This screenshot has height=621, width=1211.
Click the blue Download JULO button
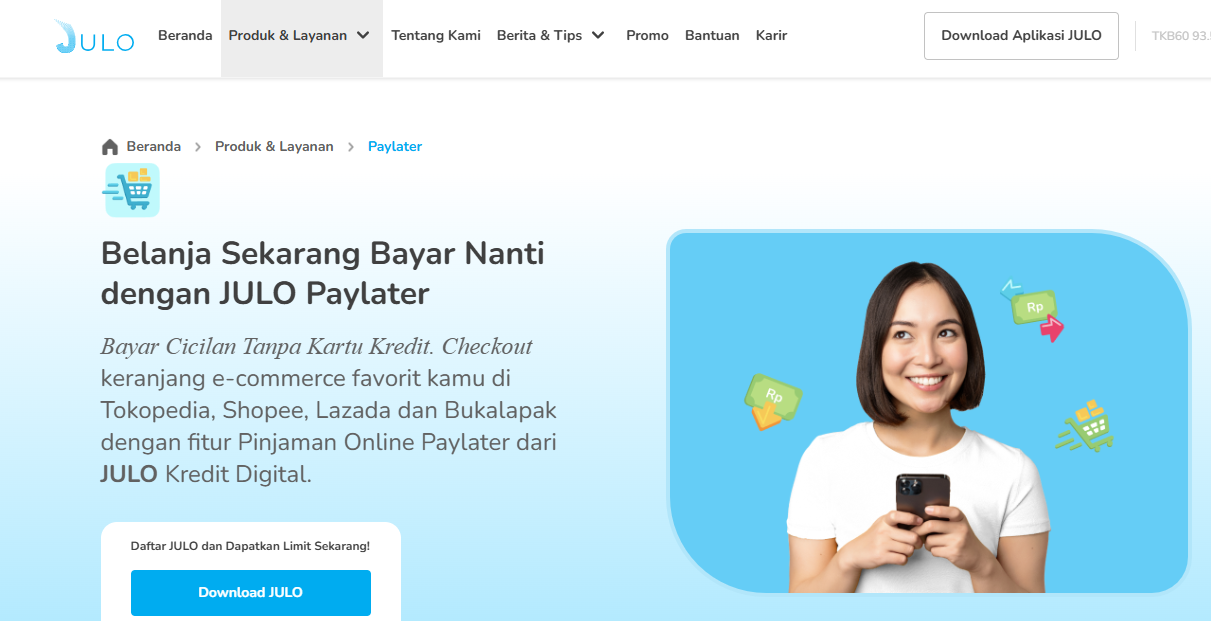pos(251,593)
